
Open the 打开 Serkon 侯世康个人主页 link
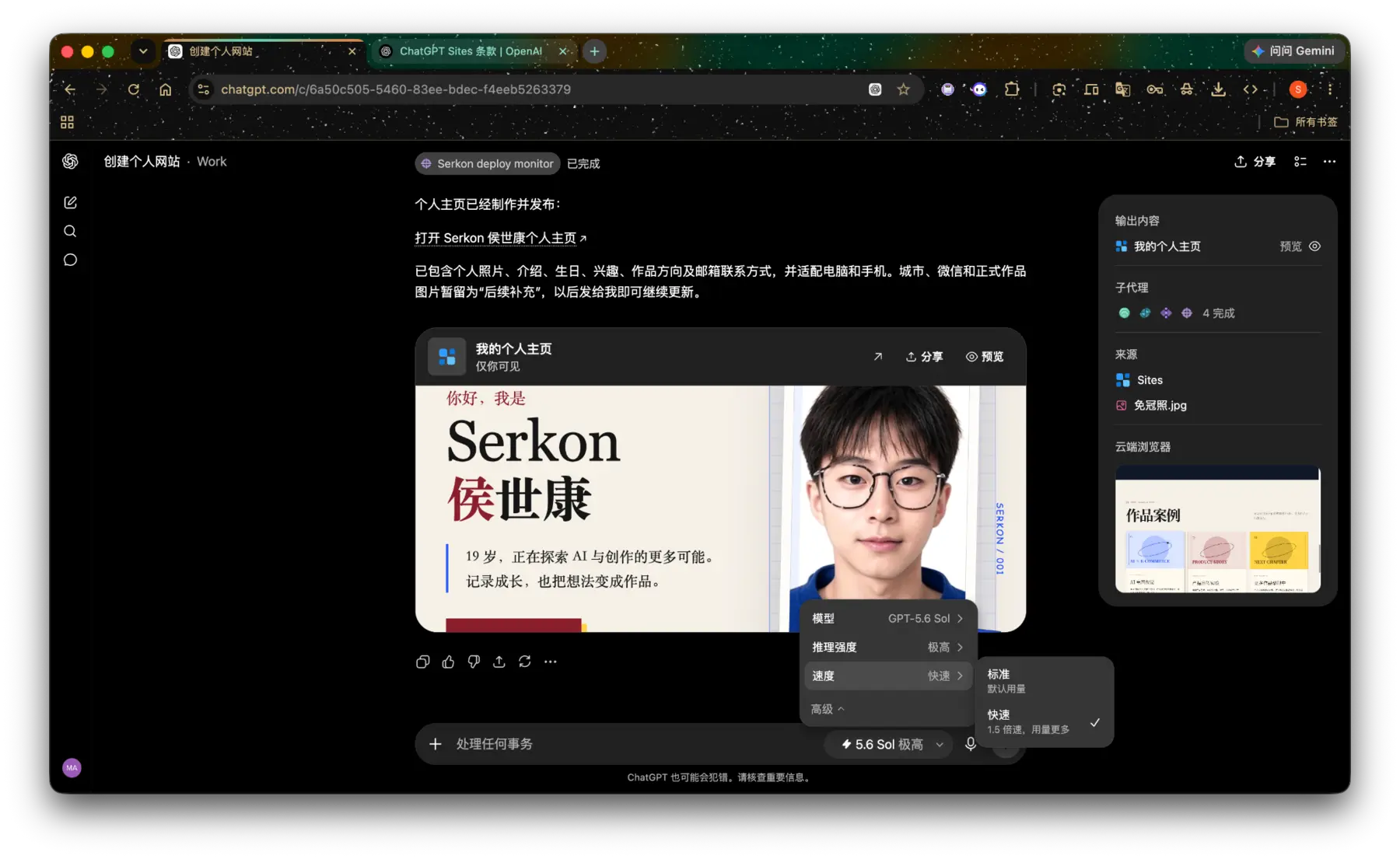501,238
